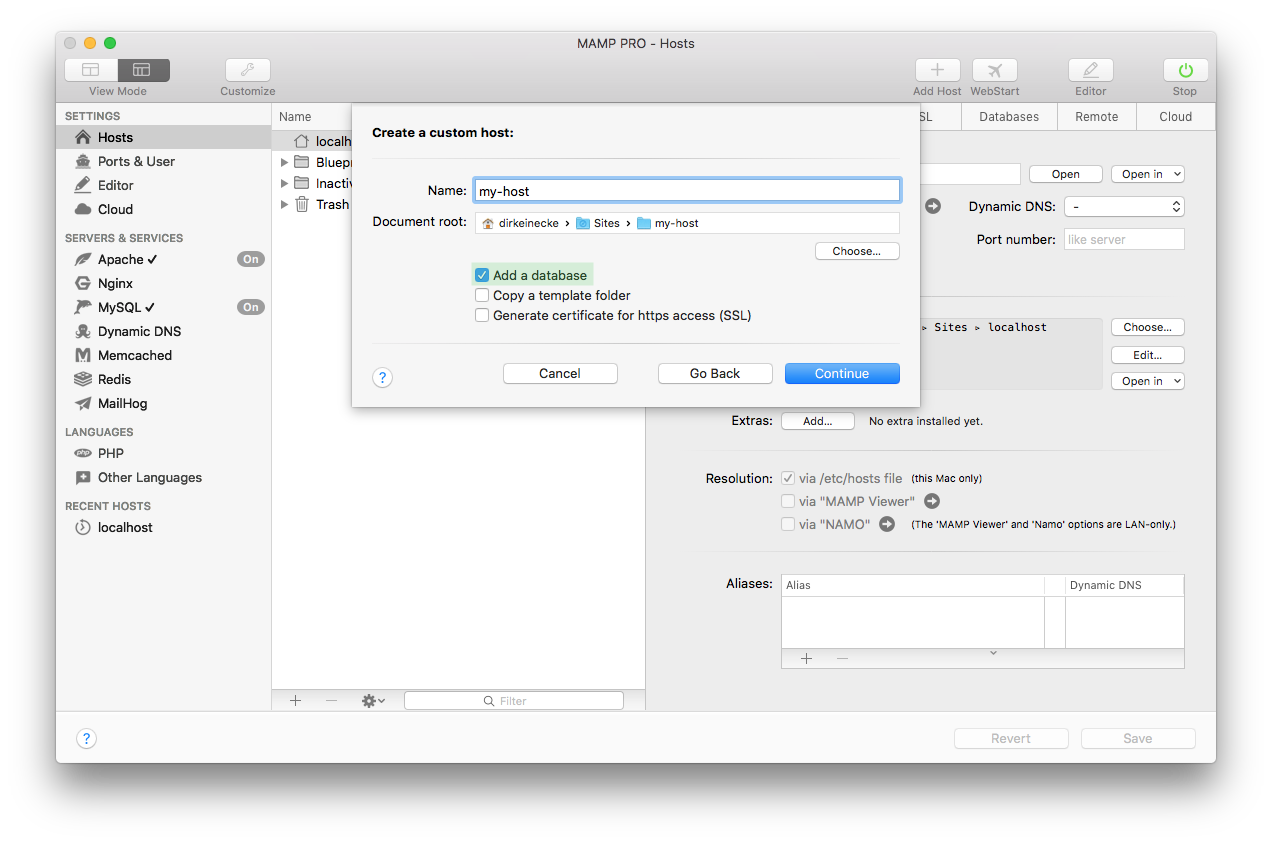The width and height of the screenshot is (1272, 843).
Task: Enable Generate certificate for https access
Action: pos(482,315)
